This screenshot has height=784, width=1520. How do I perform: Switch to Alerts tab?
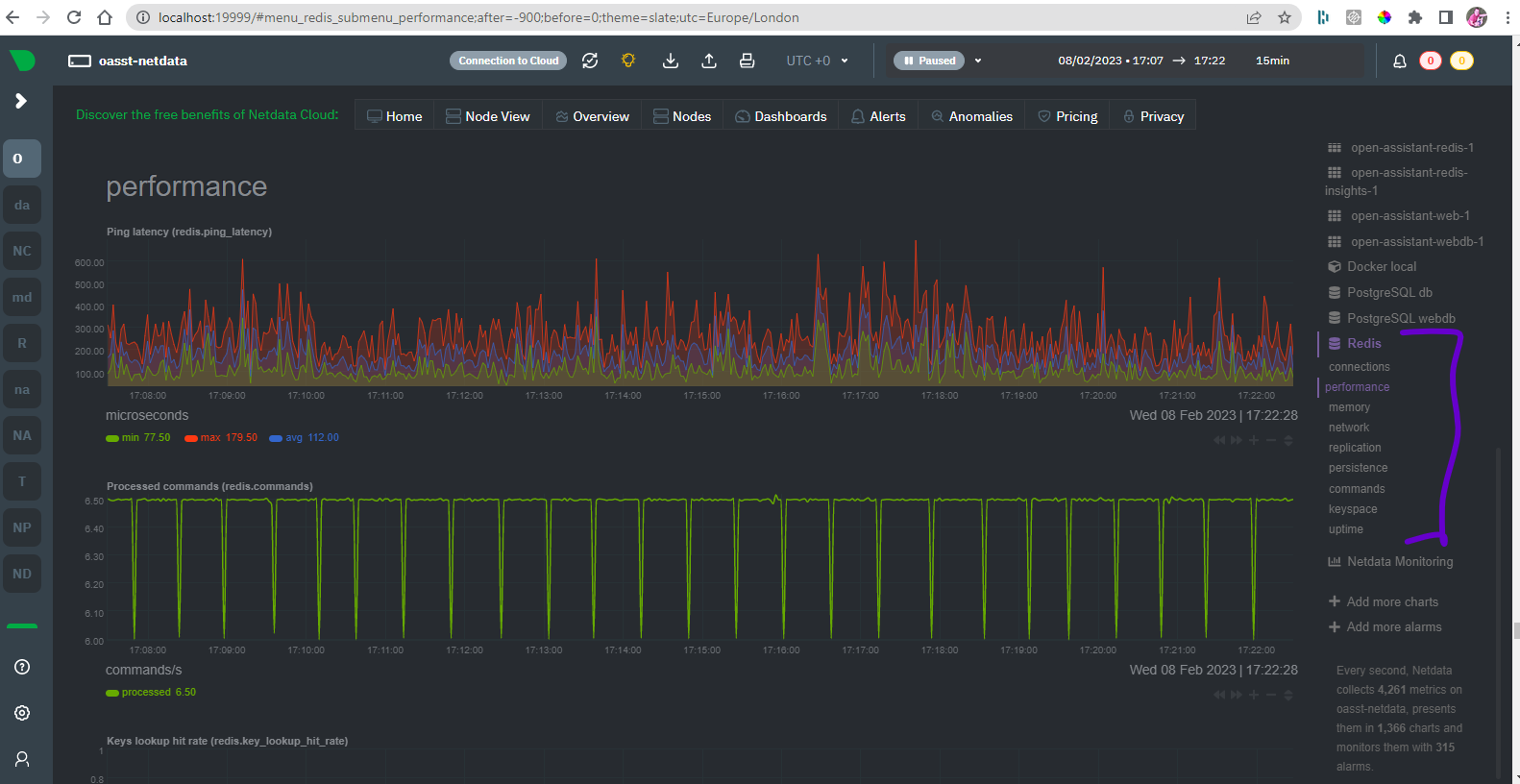(878, 116)
